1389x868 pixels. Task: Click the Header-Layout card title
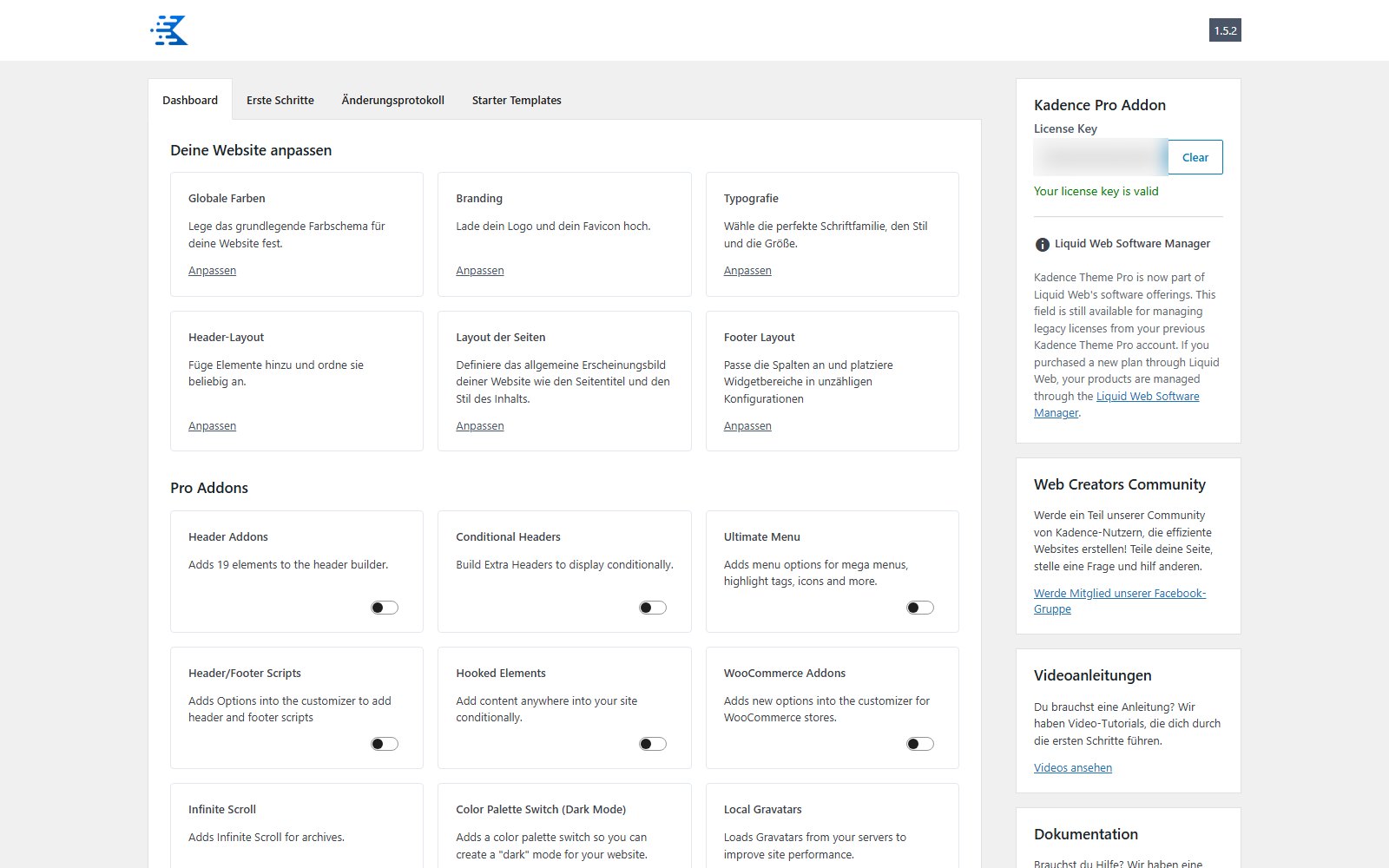coord(226,338)
